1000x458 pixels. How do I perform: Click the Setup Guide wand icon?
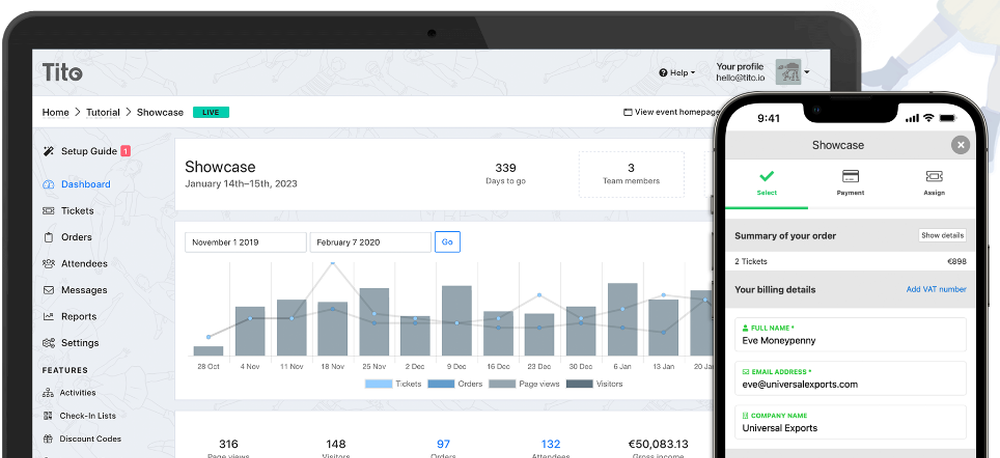pos(48,151)
